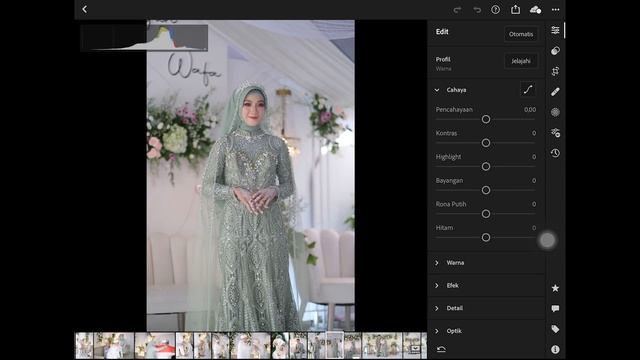Click the Profil Warna label

coord(443,64)
